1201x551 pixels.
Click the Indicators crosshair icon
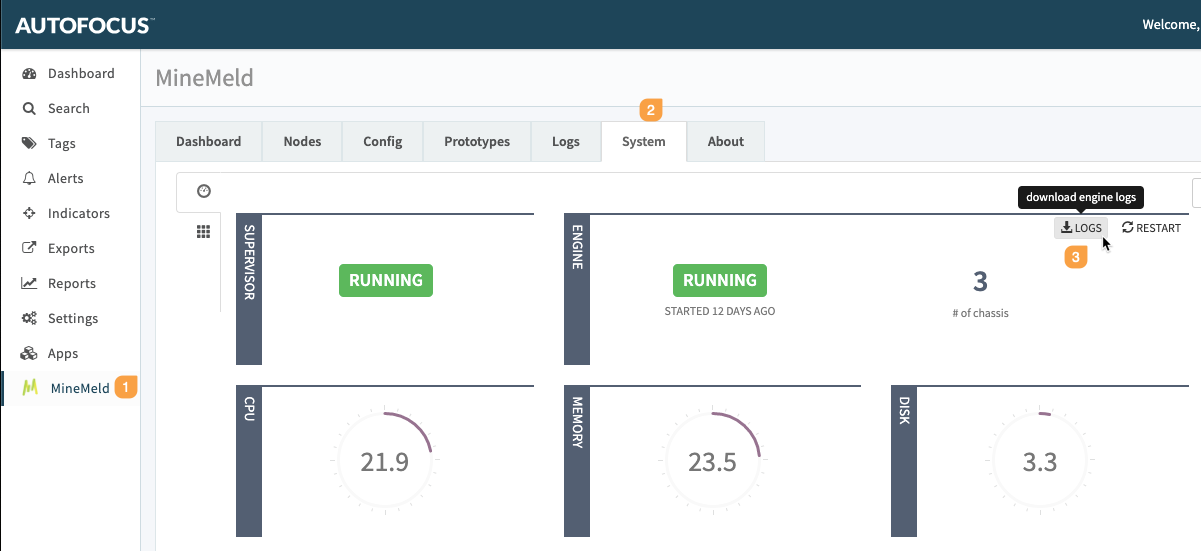click(x=29, y=214)
